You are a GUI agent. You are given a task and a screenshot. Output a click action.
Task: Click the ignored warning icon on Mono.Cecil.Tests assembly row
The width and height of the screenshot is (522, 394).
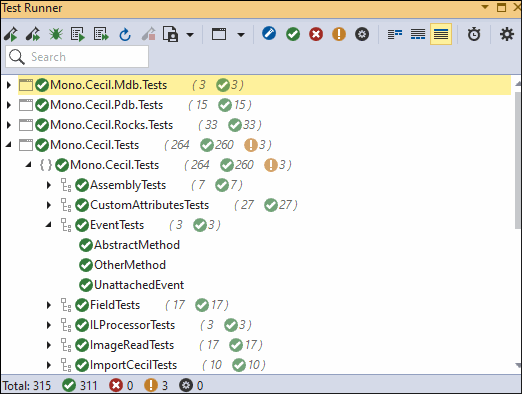251,145
